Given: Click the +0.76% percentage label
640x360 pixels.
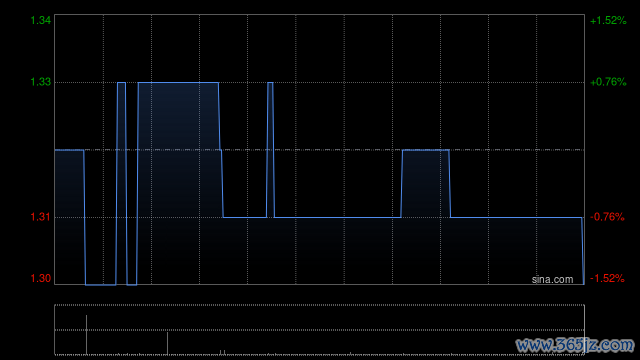Looking at the screenshot, I should [x=608, y=82].
